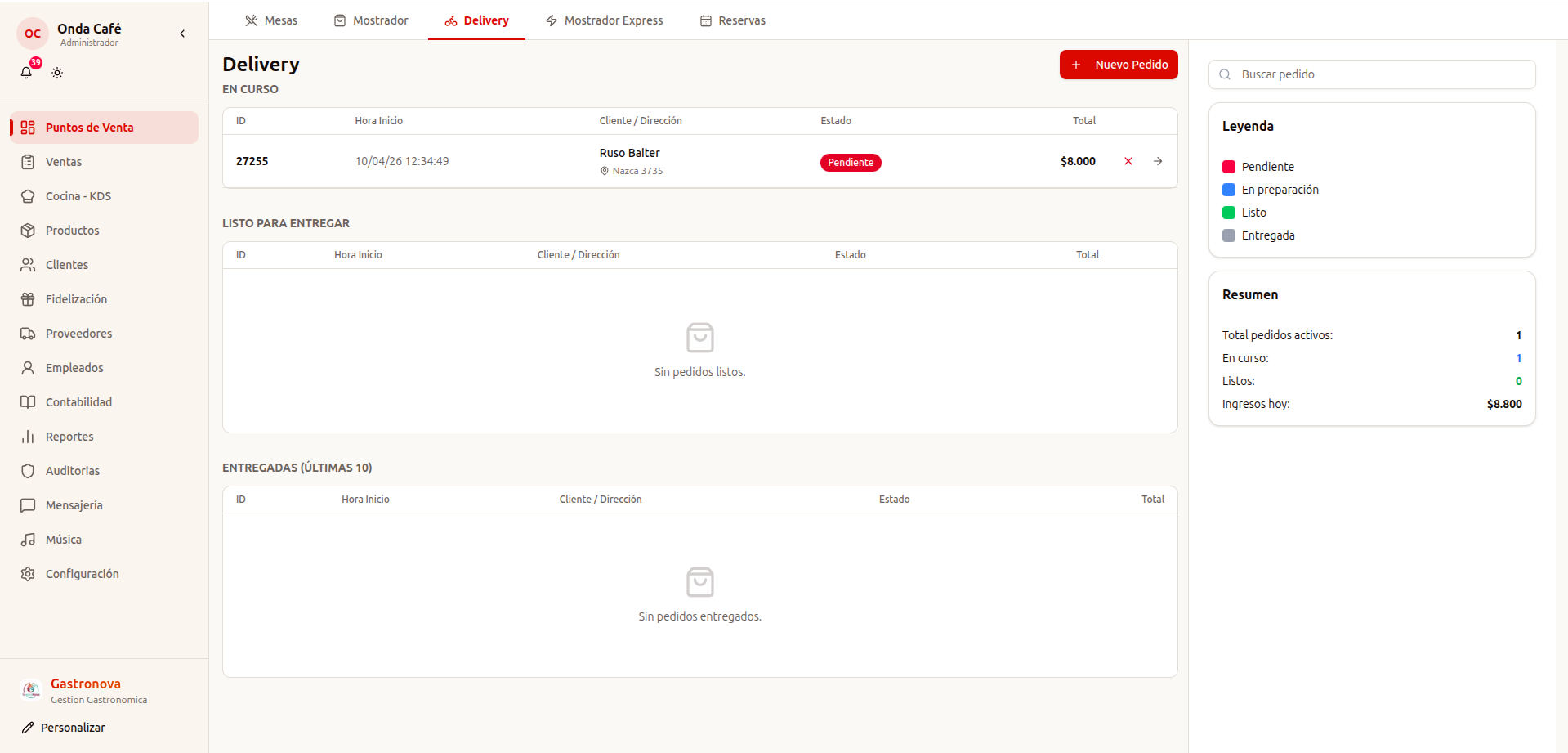Click the $8.000 order total
Image resolution: width=1568 pixels, height=753 pixels.
tap(1078, 161)
